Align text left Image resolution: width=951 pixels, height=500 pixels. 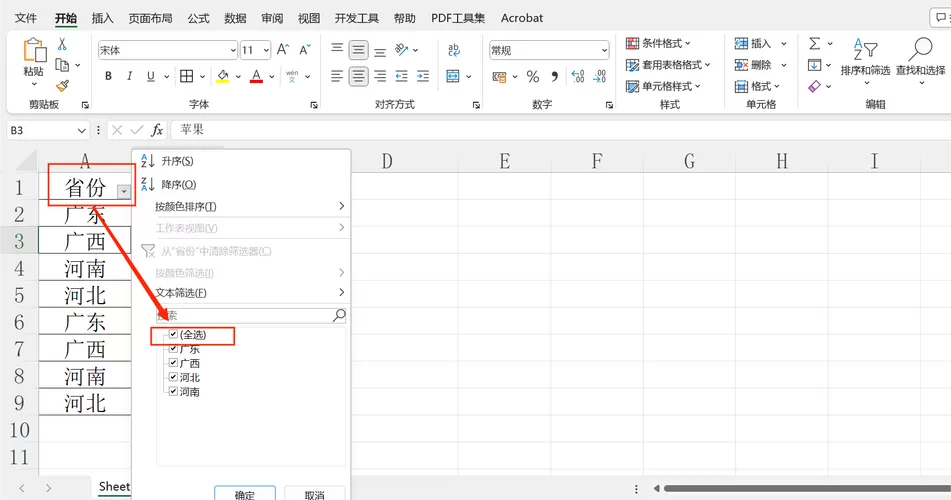[337, 76]
